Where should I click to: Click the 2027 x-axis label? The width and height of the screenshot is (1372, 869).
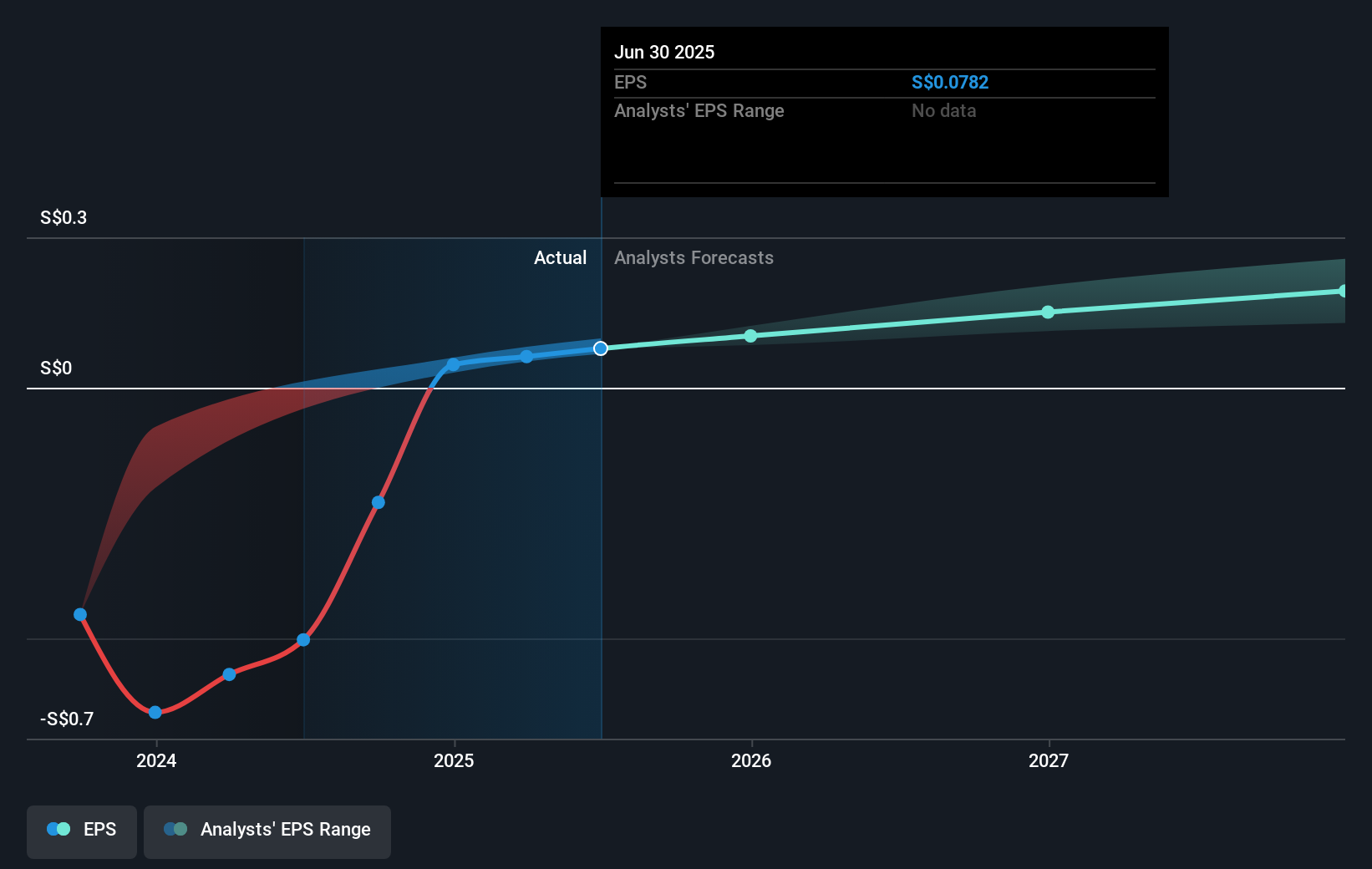tap(1049, 760)
